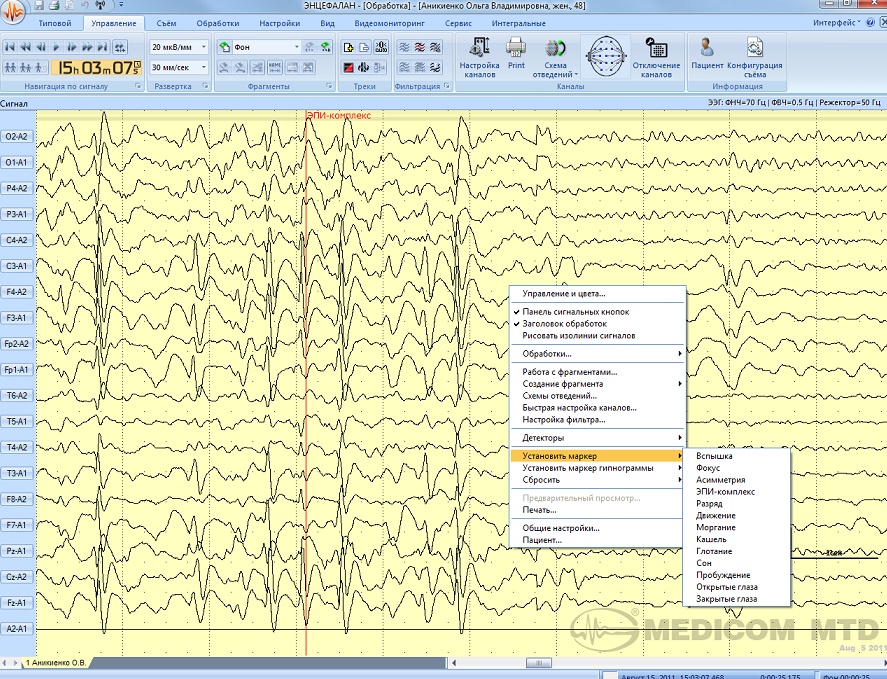Screen dimensions: 887x679
Task: Click the red wave filter icon
Action: click(420, 47)
